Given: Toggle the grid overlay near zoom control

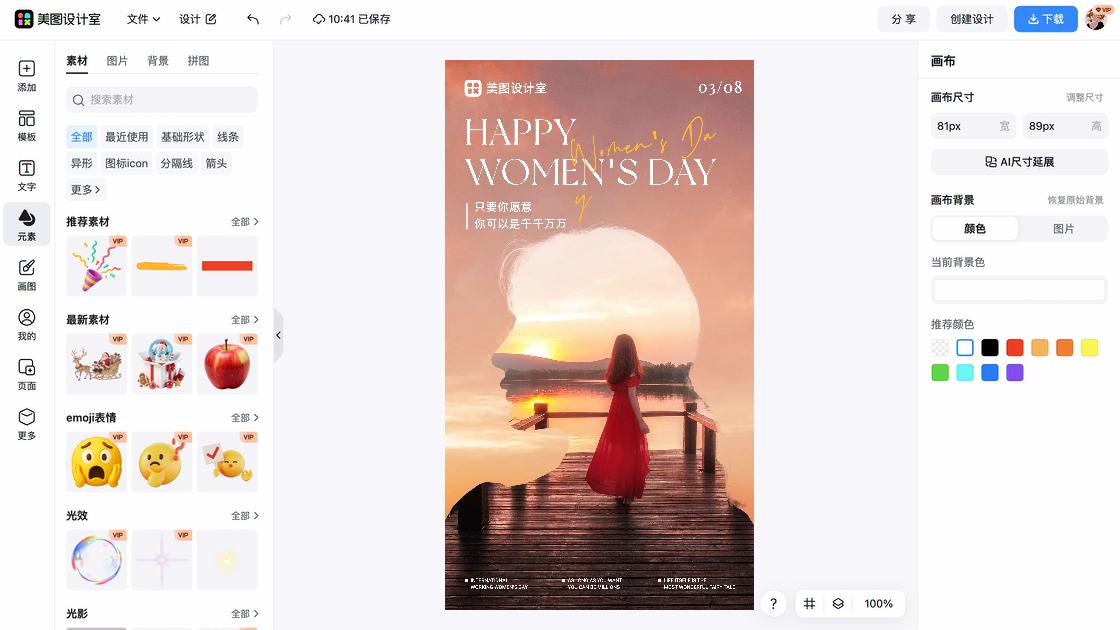Looking at the screenshot, I should [810, 604].
